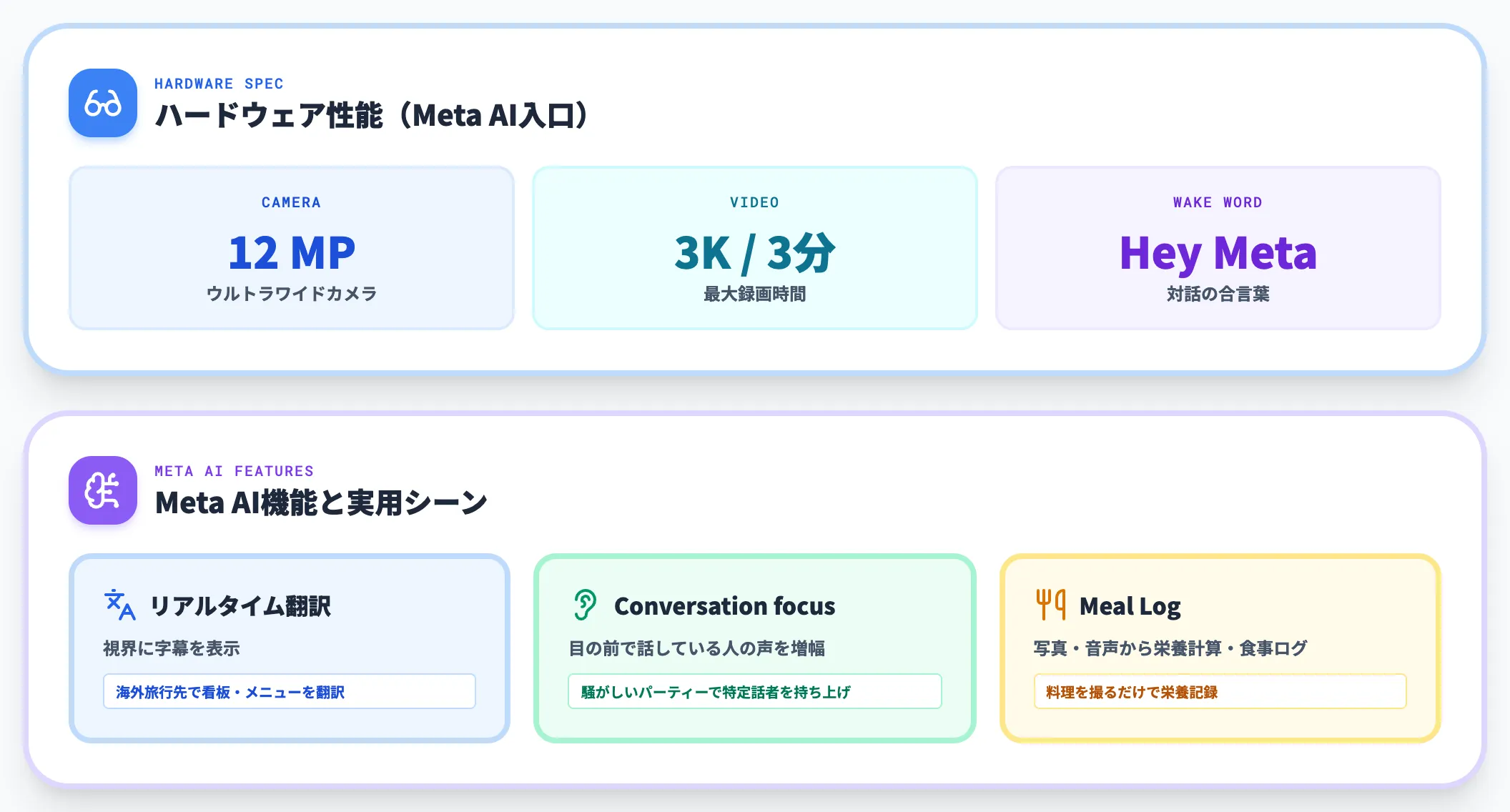Select the 3K / 3分 video card
Image resolution: width=1510 pixels, height=812 pixels.
[755, 248]
